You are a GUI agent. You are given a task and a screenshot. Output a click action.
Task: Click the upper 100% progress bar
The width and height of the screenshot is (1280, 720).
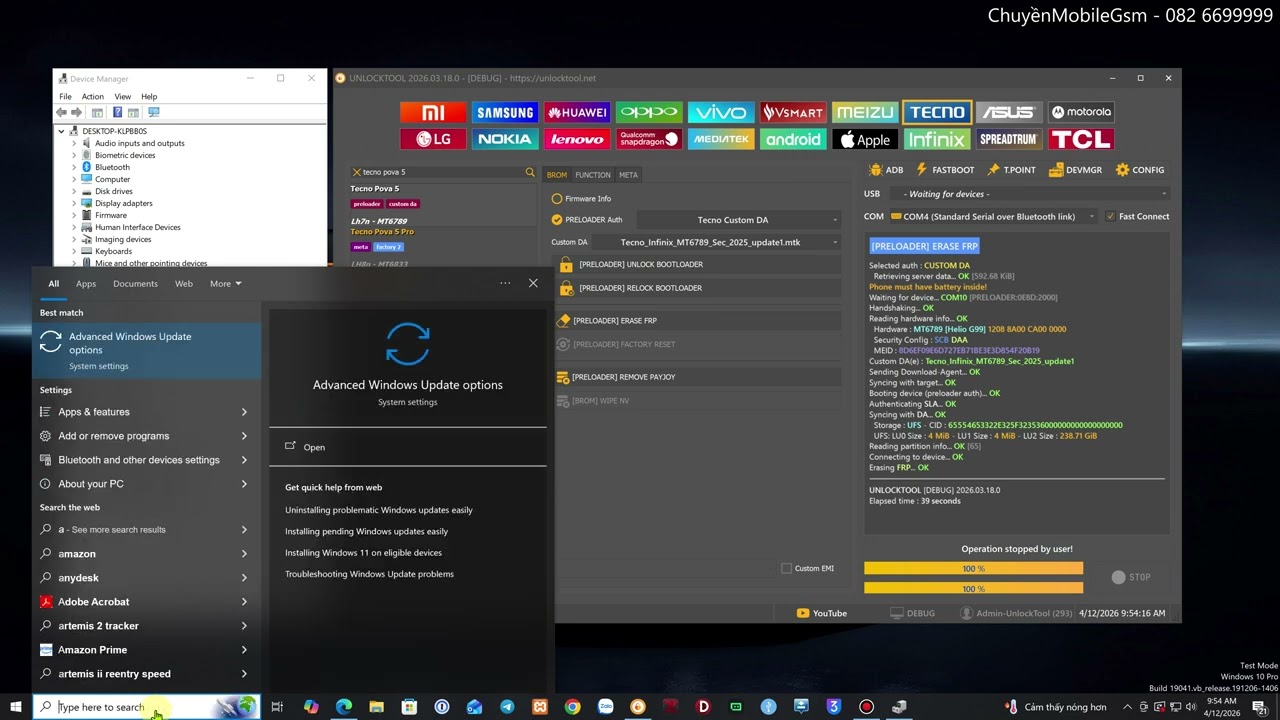972,568
